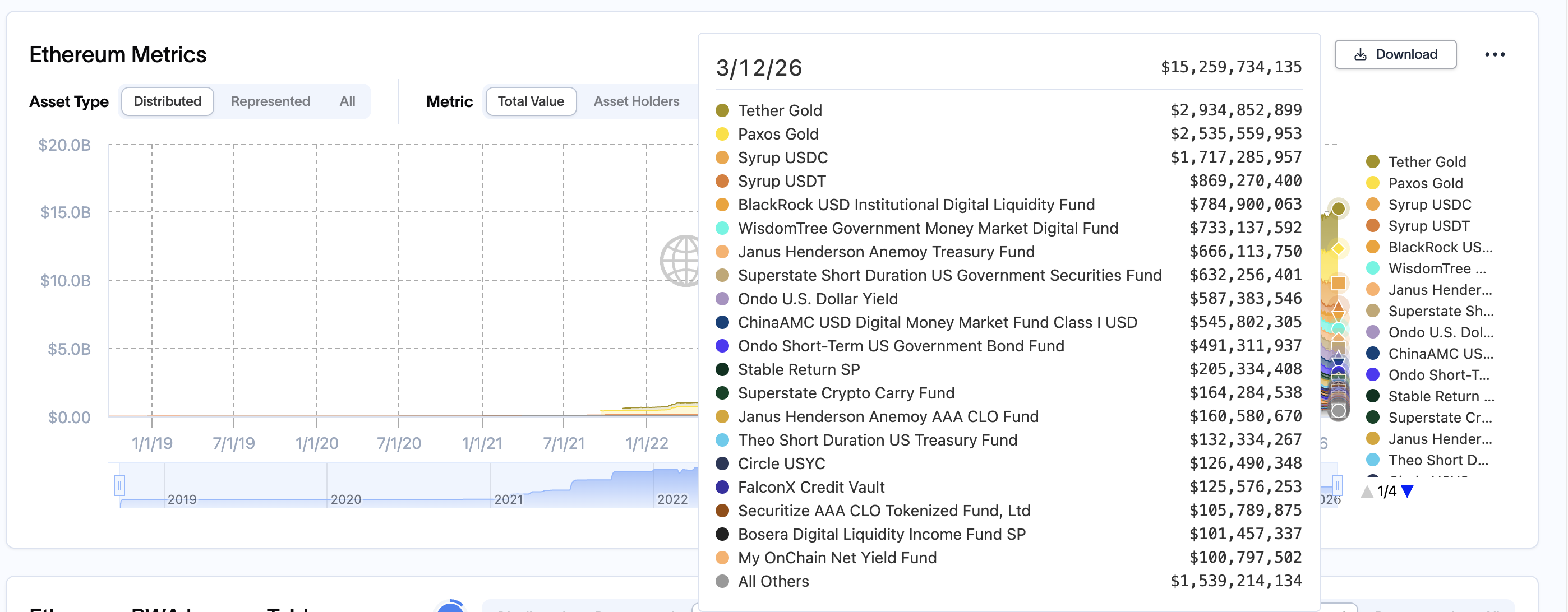Viewport: 1568px width, 612px height.
Task: Click the WisdomTree legend dot
Action: [x=1373, y=268]
